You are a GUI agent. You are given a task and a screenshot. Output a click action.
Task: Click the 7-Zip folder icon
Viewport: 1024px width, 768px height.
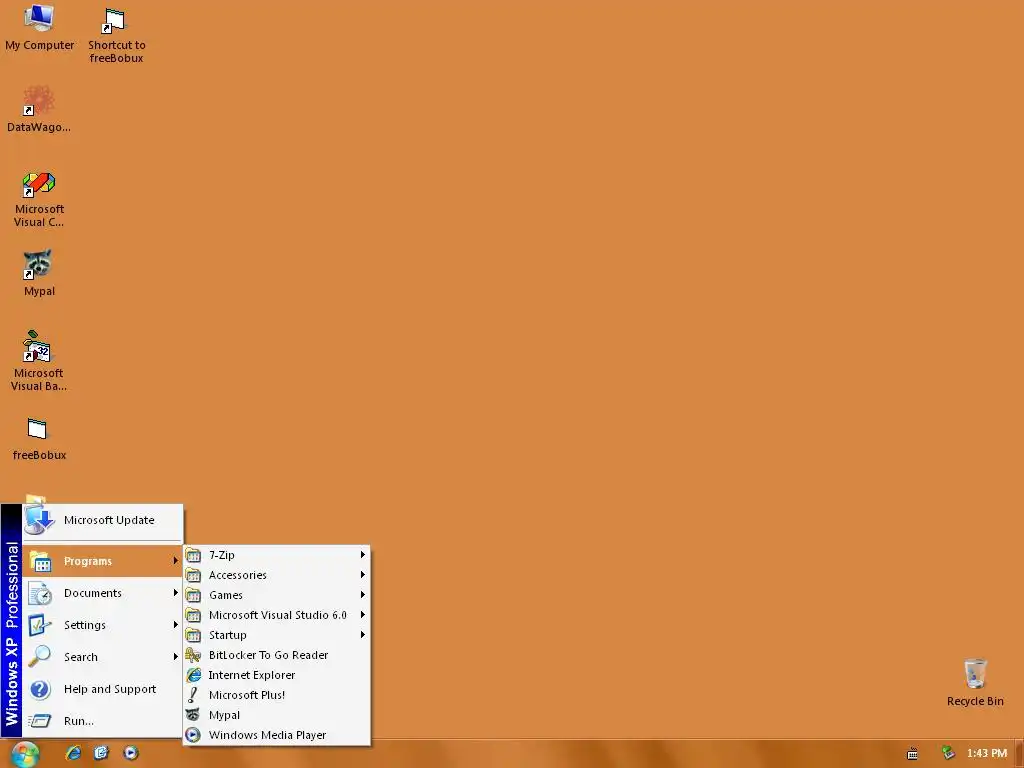193,555
